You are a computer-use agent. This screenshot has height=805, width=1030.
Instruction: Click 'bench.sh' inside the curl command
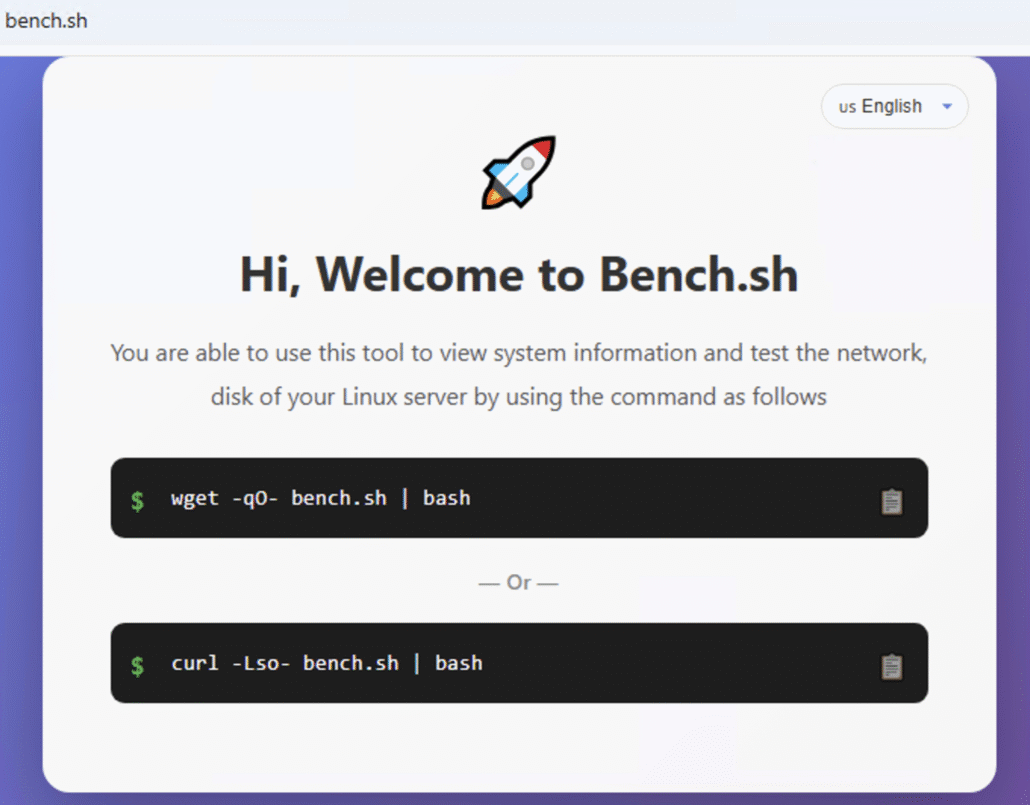(x=350, y=663)
